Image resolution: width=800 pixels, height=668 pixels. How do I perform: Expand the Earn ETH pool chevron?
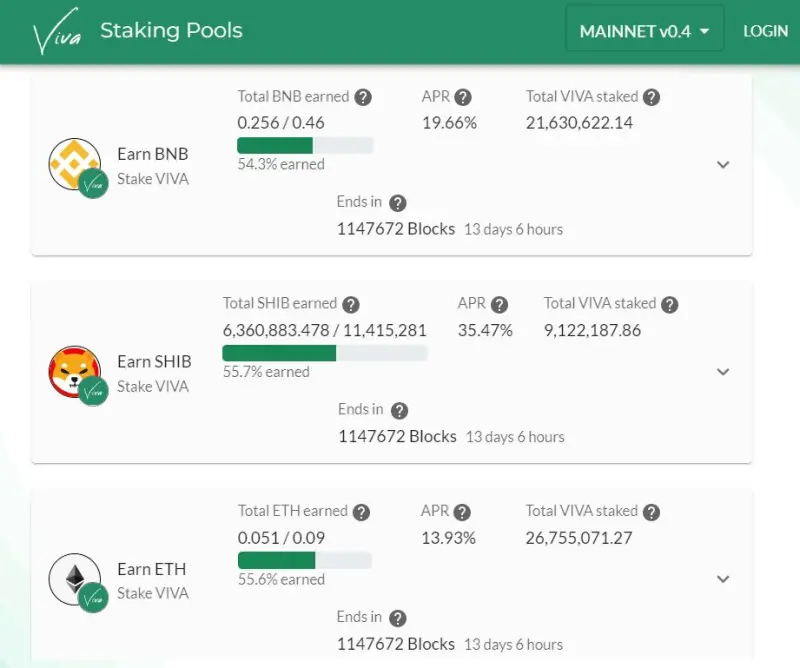(x=723, y=579)
